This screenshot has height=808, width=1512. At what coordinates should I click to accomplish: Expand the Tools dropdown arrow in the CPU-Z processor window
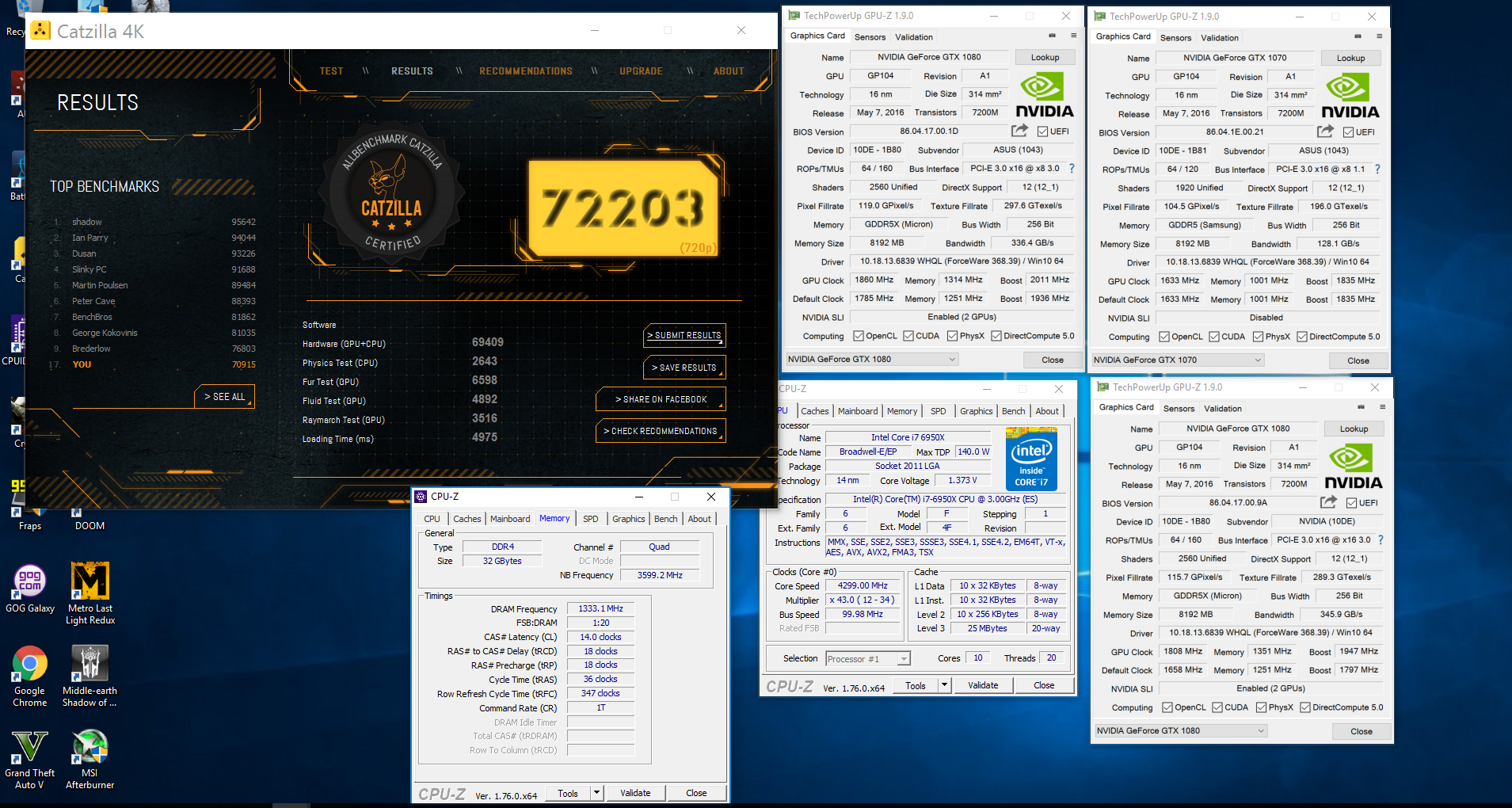tap(943, 685)
